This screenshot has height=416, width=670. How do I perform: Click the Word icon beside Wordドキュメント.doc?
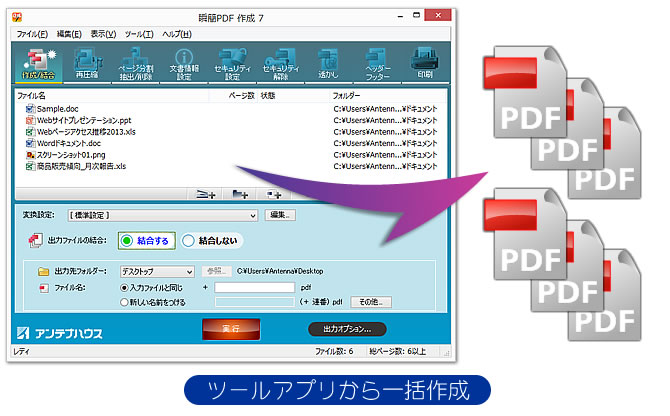tap(30, 143)
